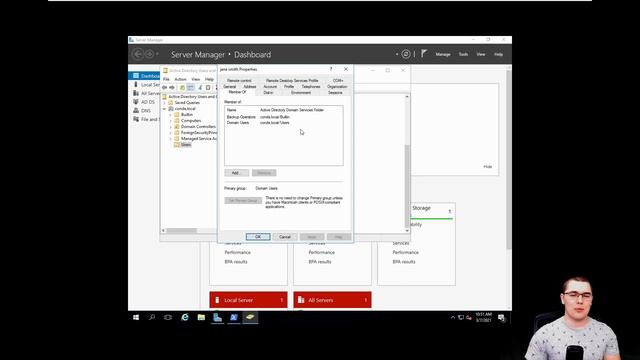
Task: Select AD DS in the sidebar
Action: (144, 102)
